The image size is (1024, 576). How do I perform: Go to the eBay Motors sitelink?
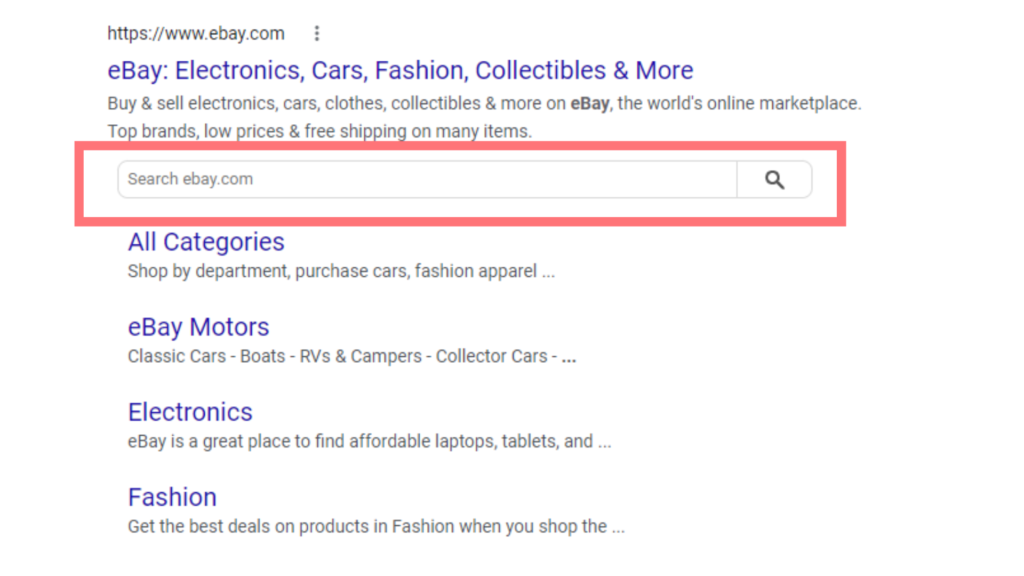pyautogui.click(x=198, y=327)
